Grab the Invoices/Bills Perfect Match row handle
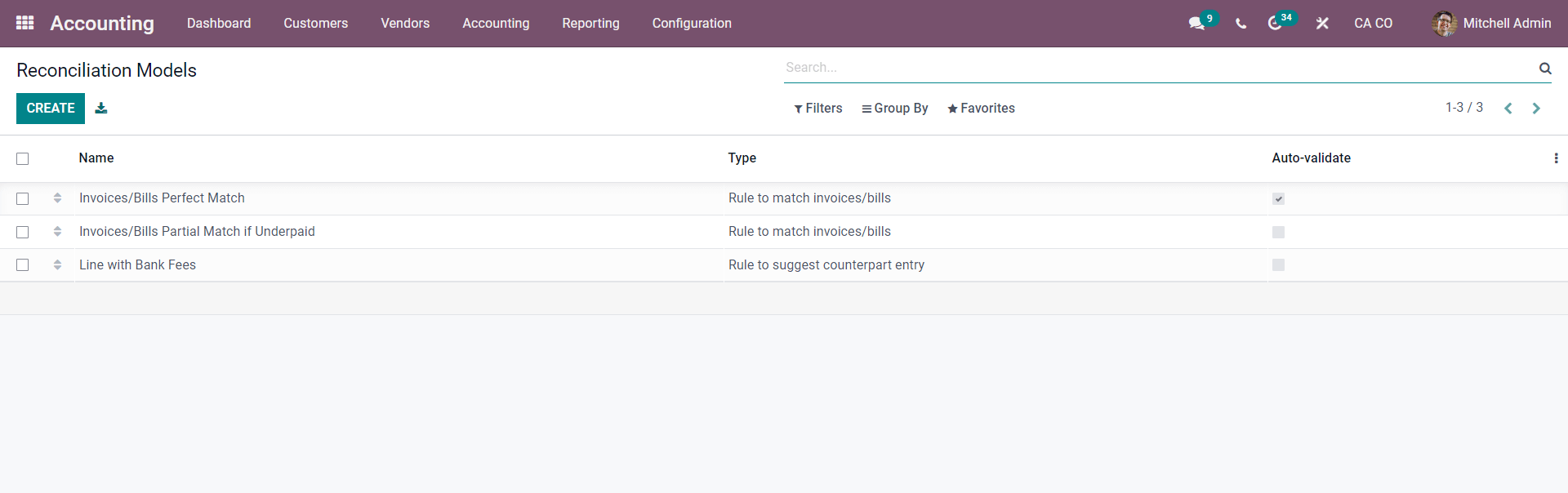 [x=57, y=198]
